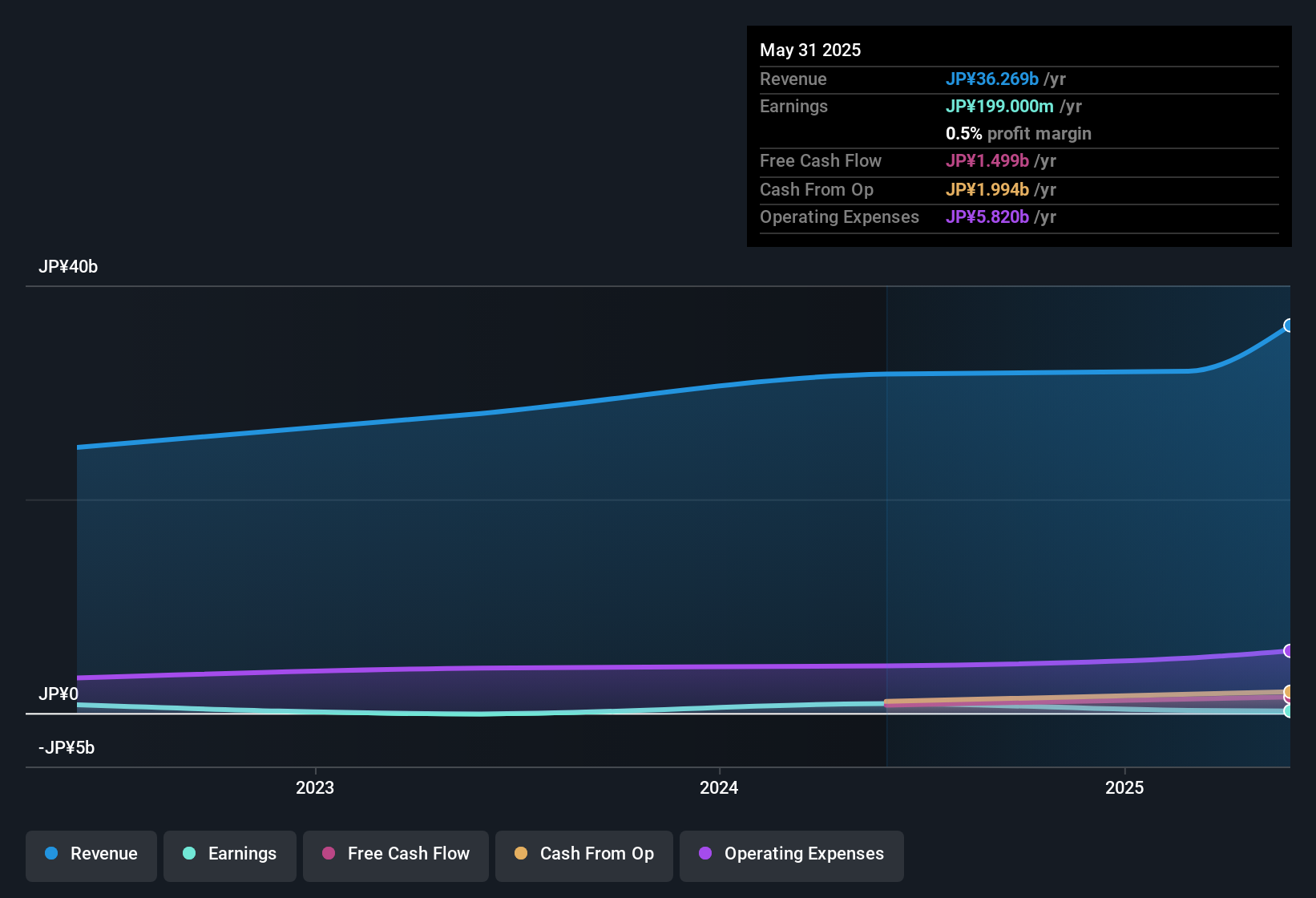Click the orange Cash From Op endpoint marker
This screenshot has height=898, width=1316.
click(1289, 691)
